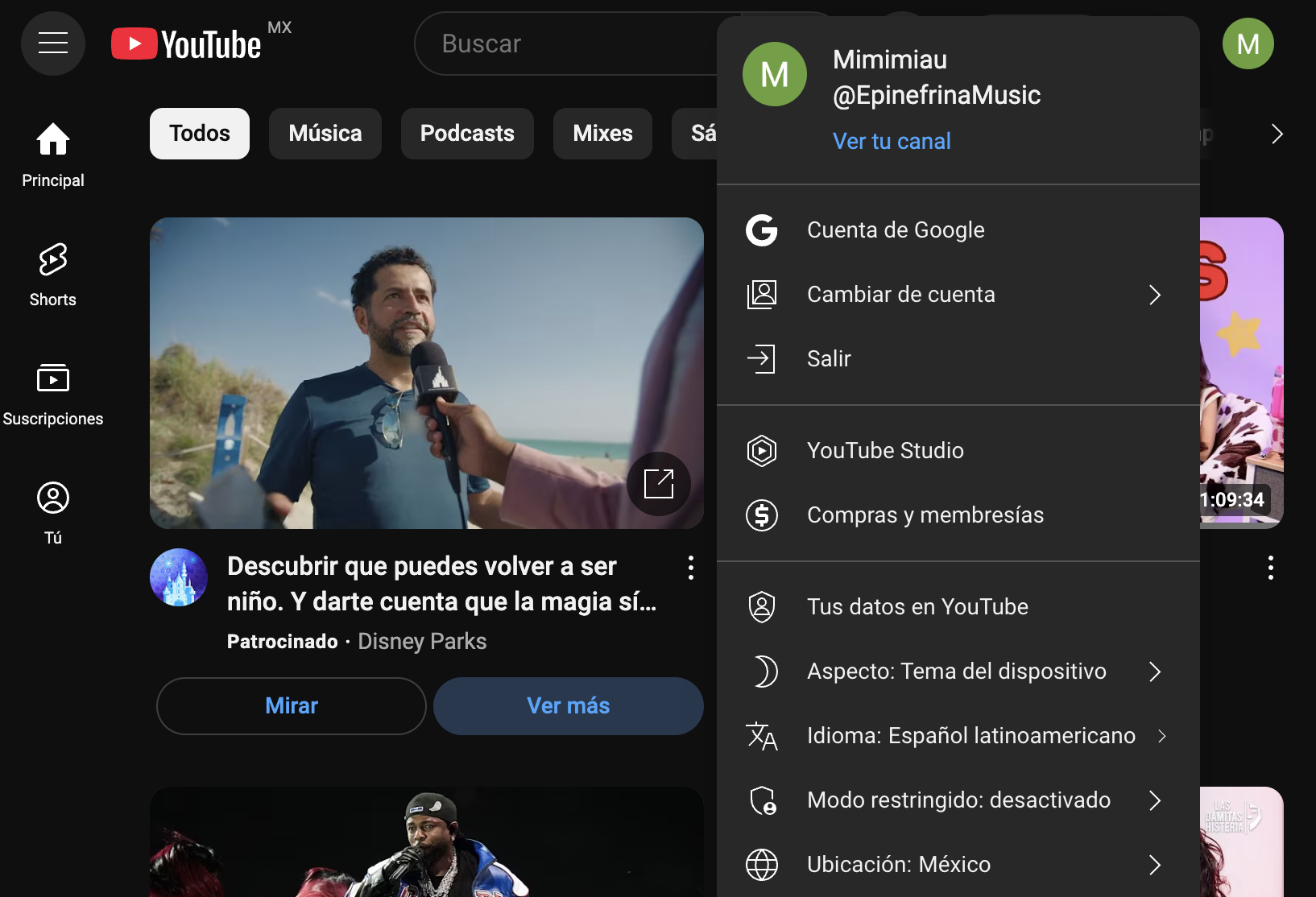Click the switch account person icon

762,295
